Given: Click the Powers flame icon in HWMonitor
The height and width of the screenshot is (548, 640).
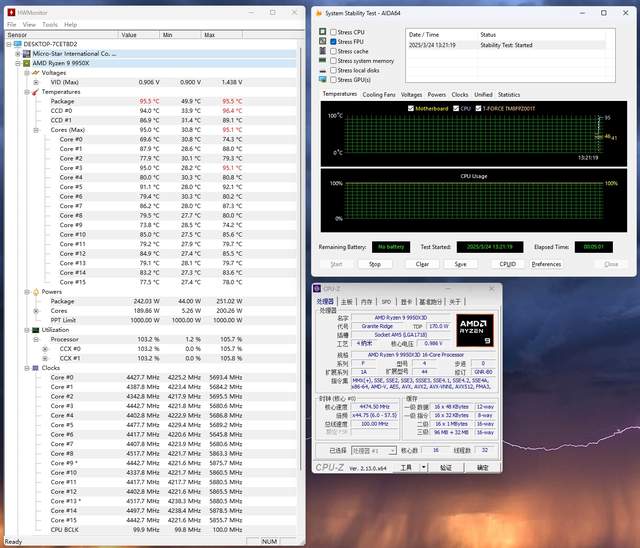Looking at the screenshot, I should tap(36, 291).
